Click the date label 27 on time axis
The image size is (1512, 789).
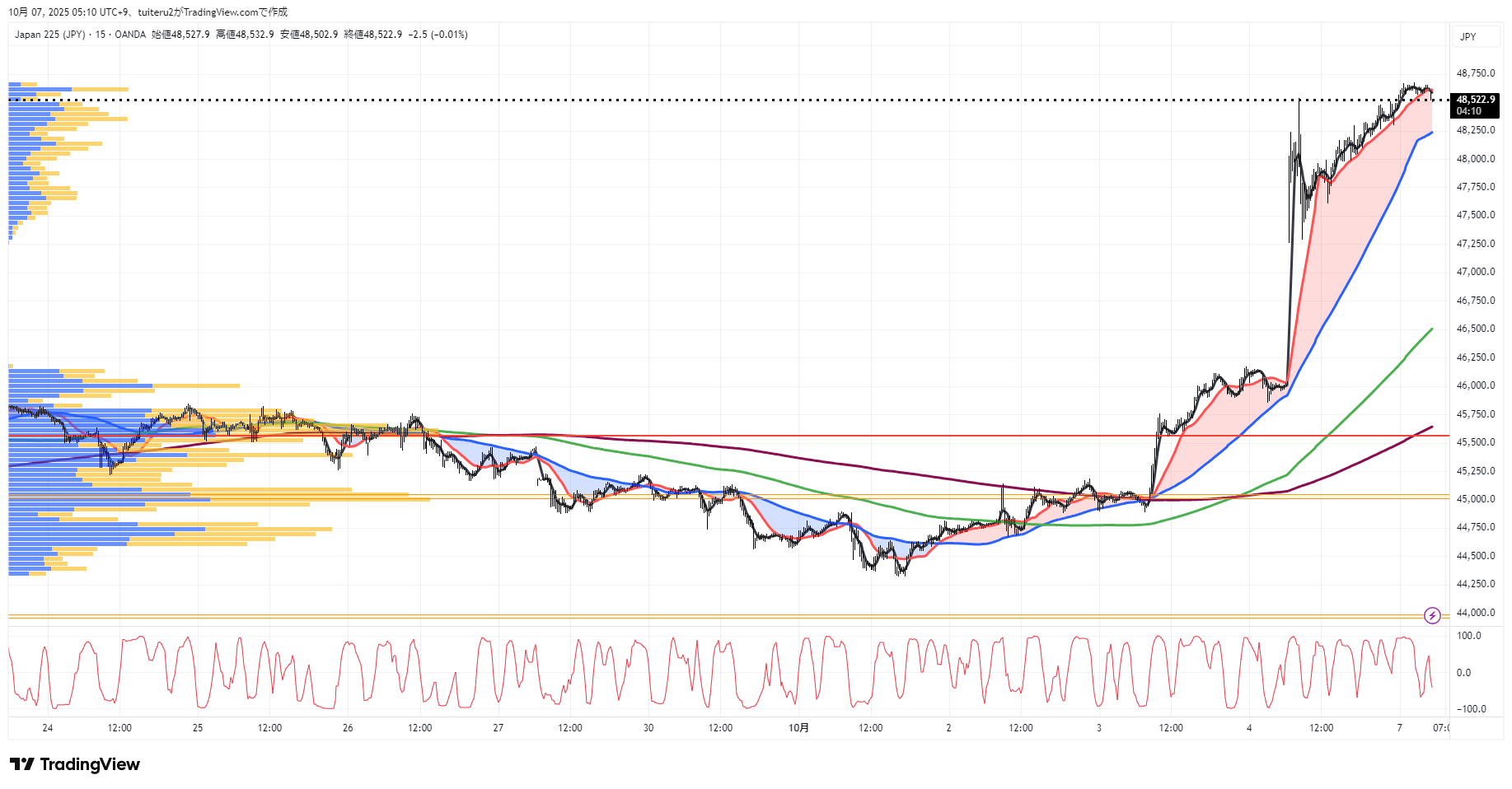click(498, 728)
